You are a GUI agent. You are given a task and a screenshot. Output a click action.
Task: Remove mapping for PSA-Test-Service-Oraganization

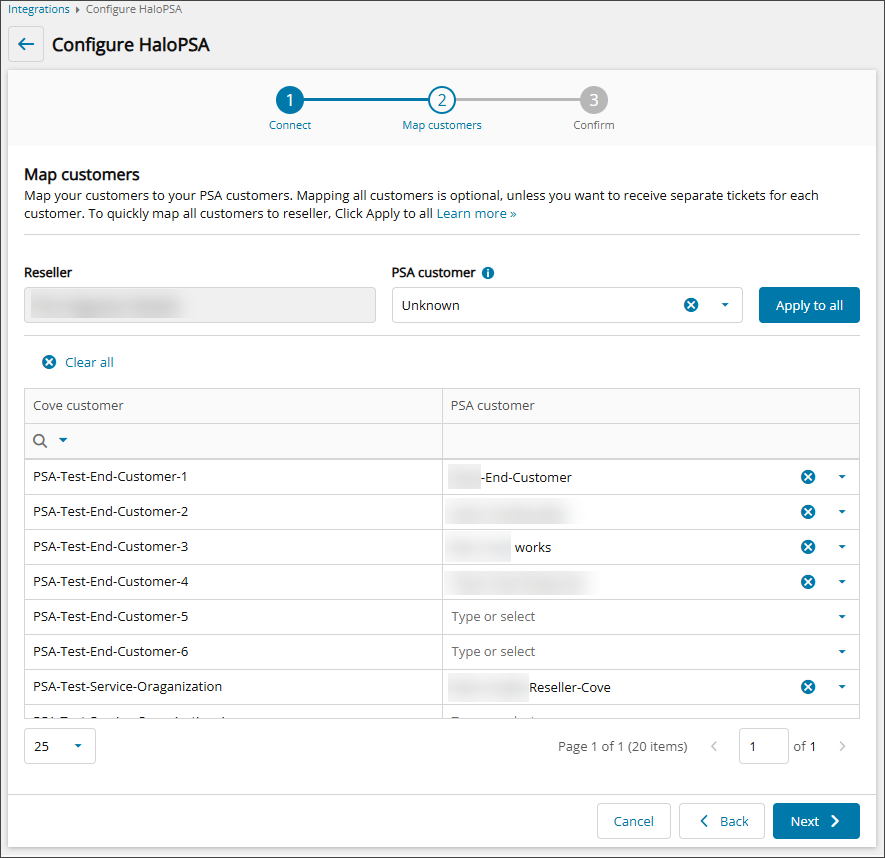(x=808, y=687)
